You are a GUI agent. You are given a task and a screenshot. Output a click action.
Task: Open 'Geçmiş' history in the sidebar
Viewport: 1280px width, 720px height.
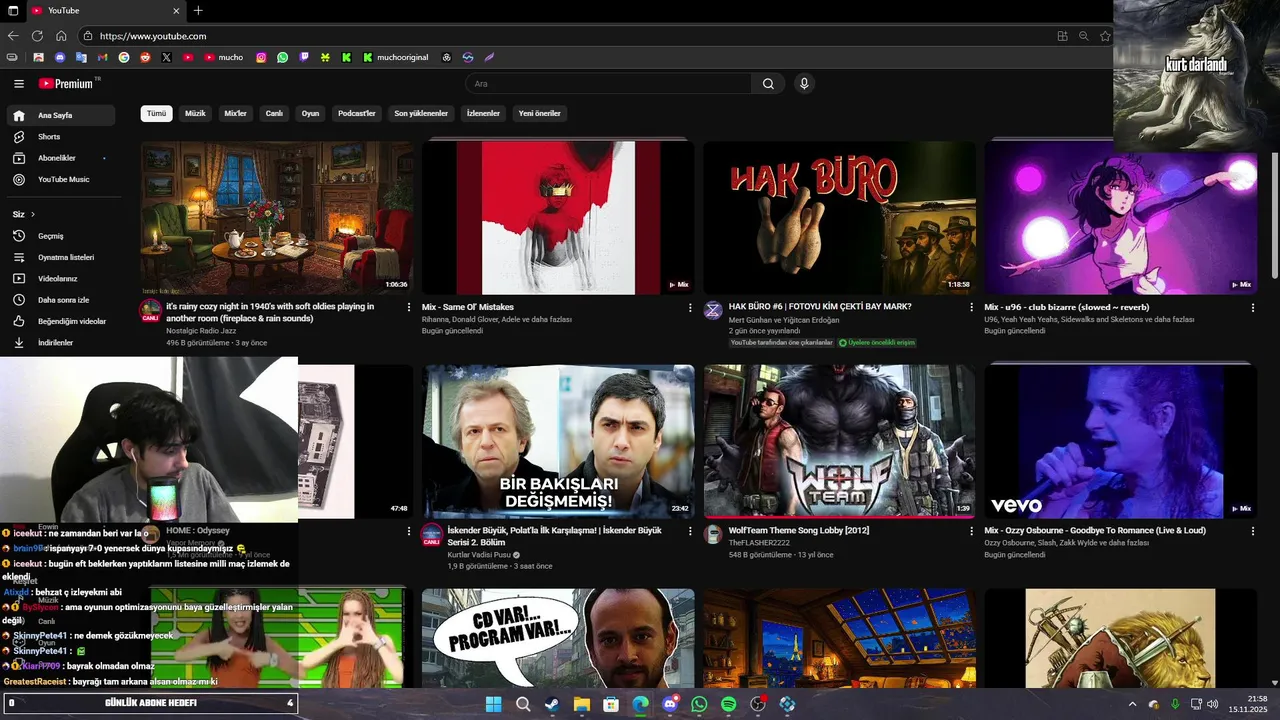pyautogui.click(x=61, y=236)
